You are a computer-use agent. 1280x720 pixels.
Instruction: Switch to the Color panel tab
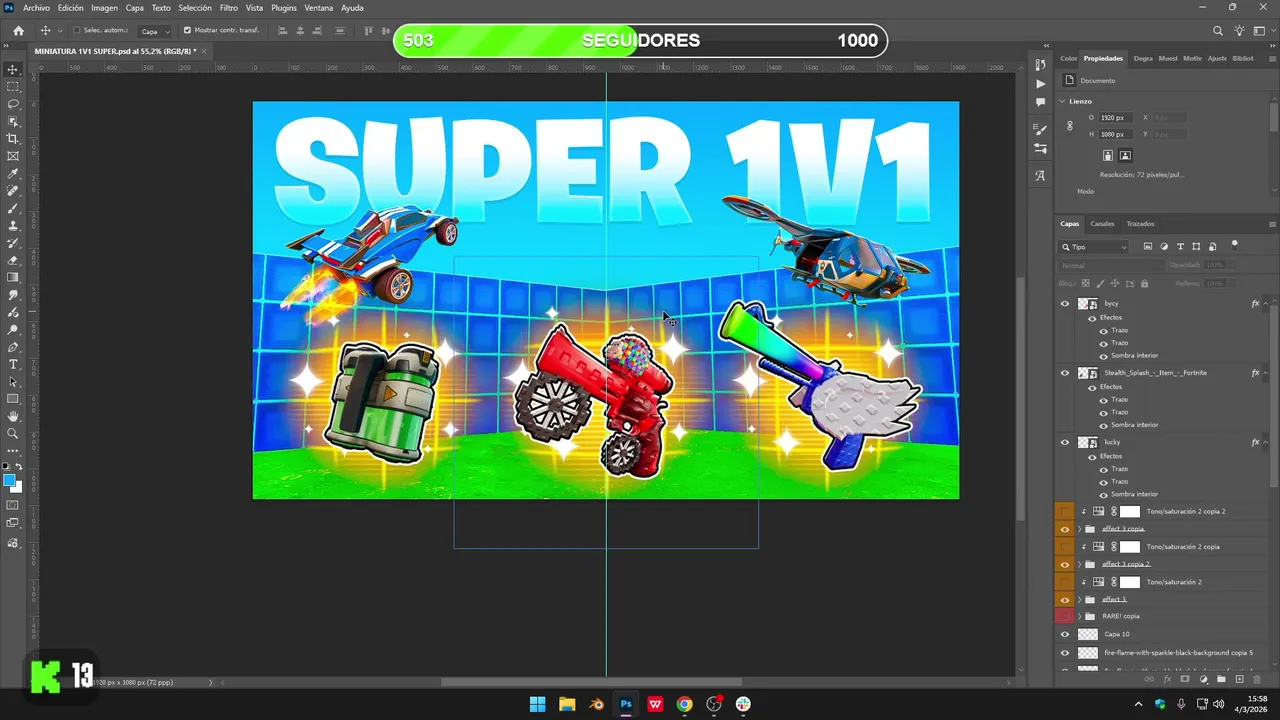[x=1069, y=58]
